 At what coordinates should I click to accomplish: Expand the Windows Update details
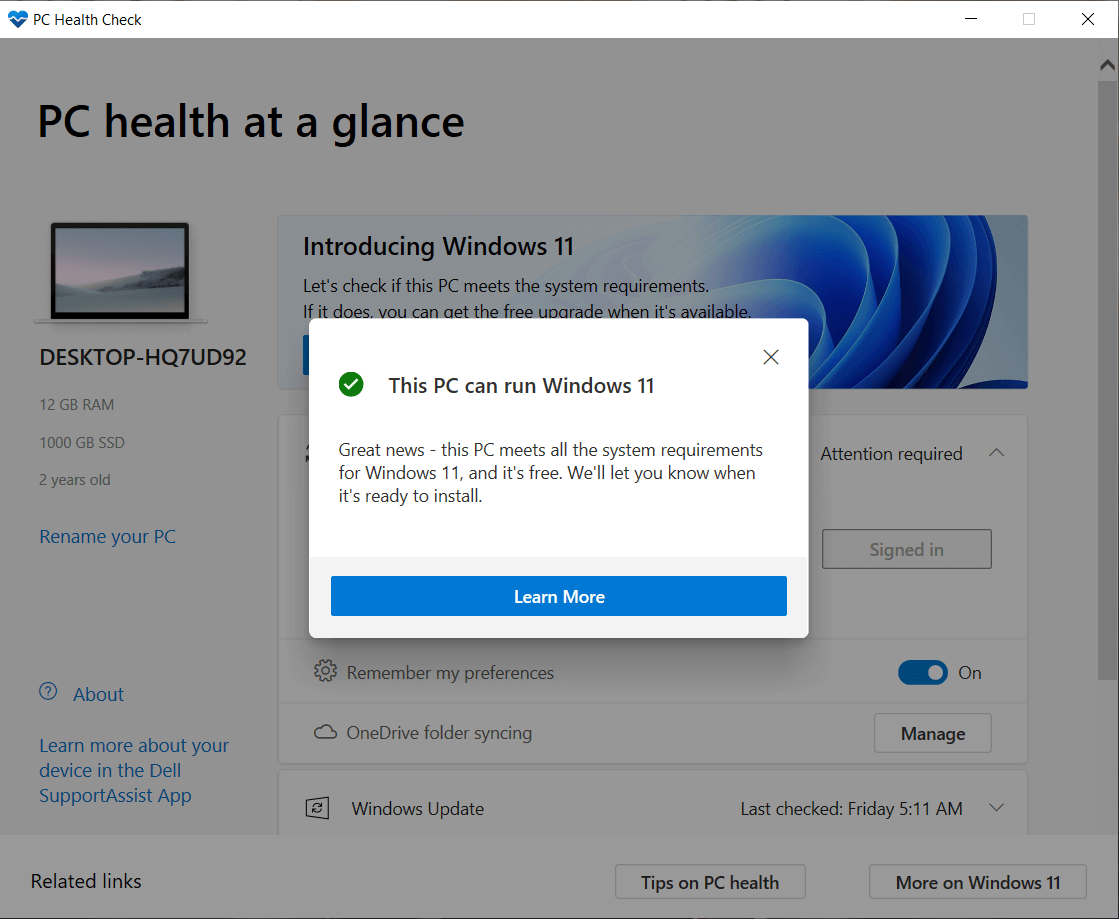click(996, 807)
